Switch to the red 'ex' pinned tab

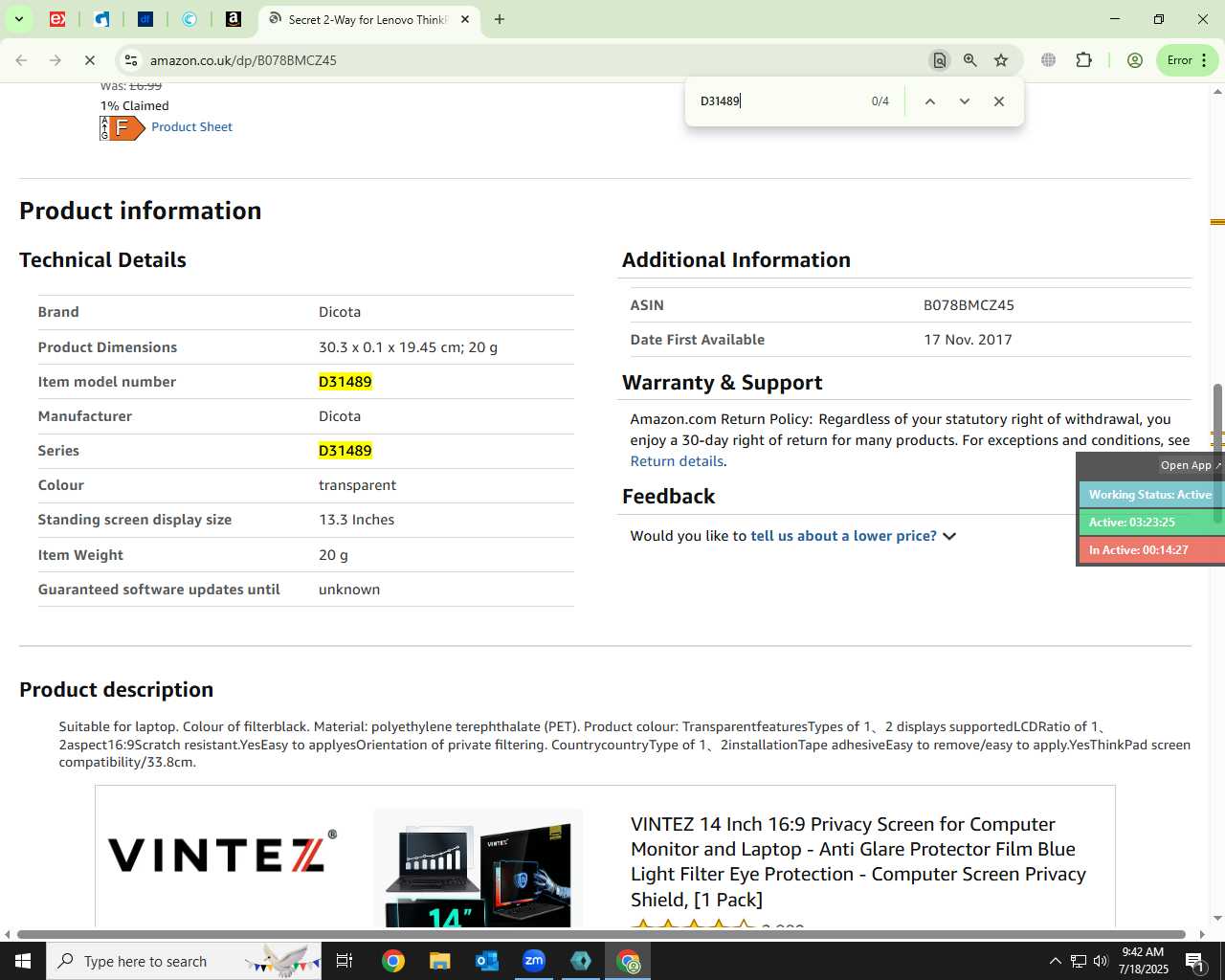pyautogui.click(x=57, y=19)
